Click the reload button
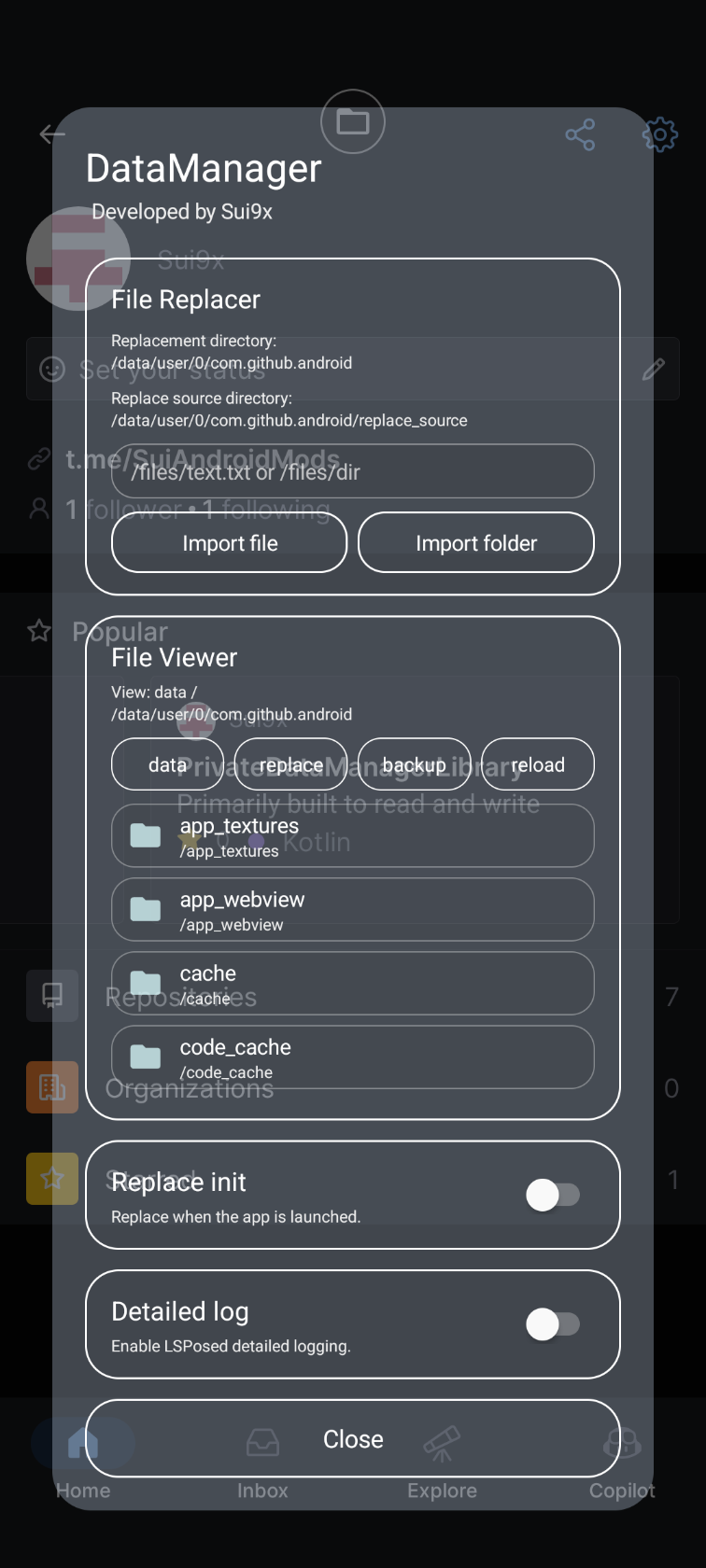This screenshot has height=1568, width=706. pos(538,764)
